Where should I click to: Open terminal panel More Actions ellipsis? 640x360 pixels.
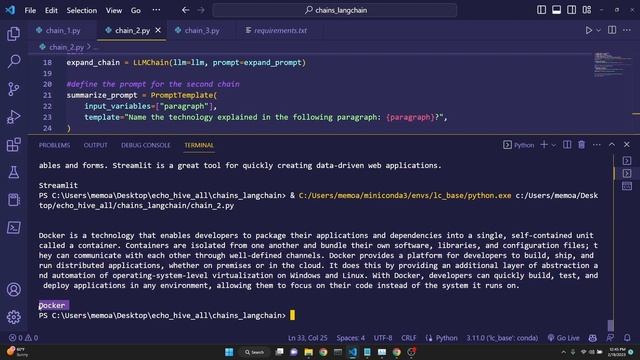point(597,144)
